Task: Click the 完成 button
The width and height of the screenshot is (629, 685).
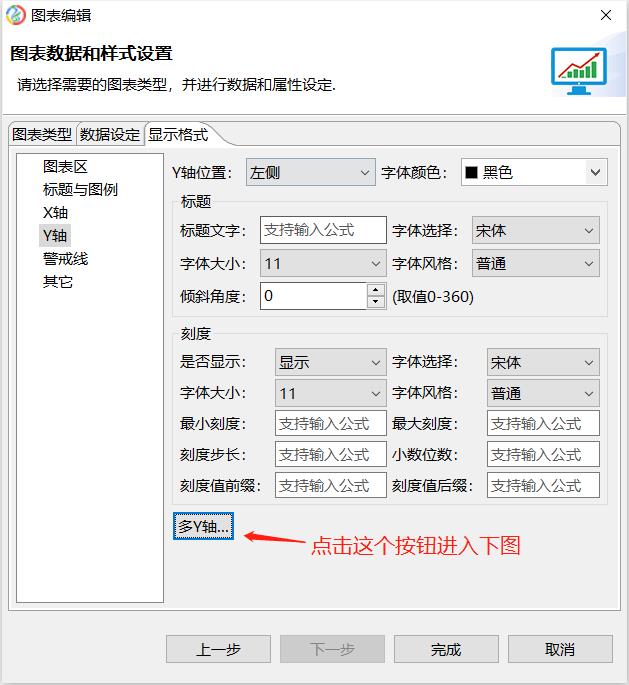Action: (x=446, y=649)
